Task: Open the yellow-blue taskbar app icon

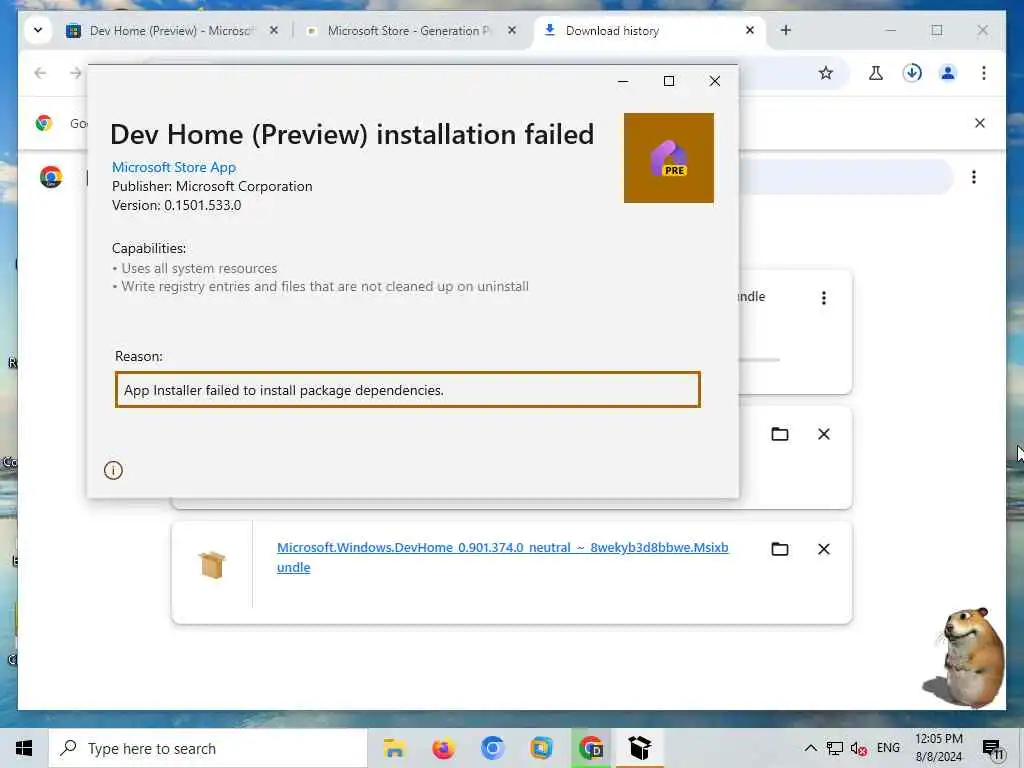Action: click(541, 748)
